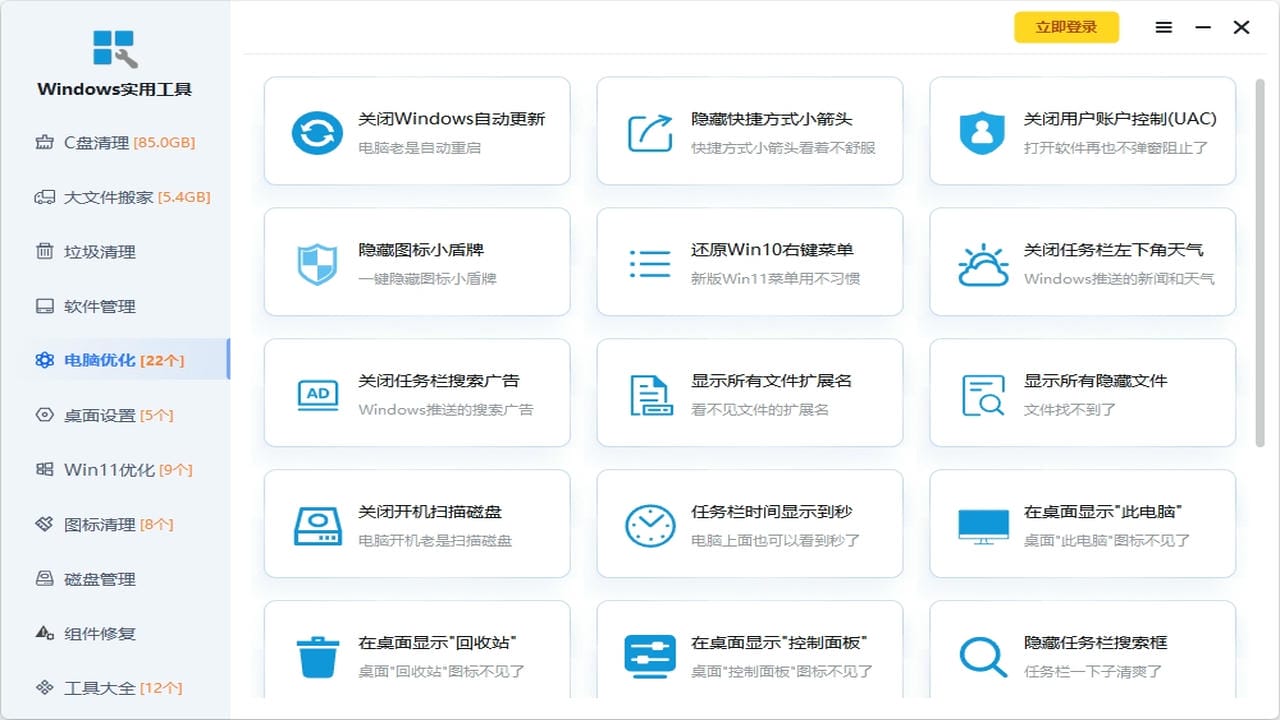Open the 工具大全 category
Viewport: 1280px width, 720px height.
[x=101, y=687]
